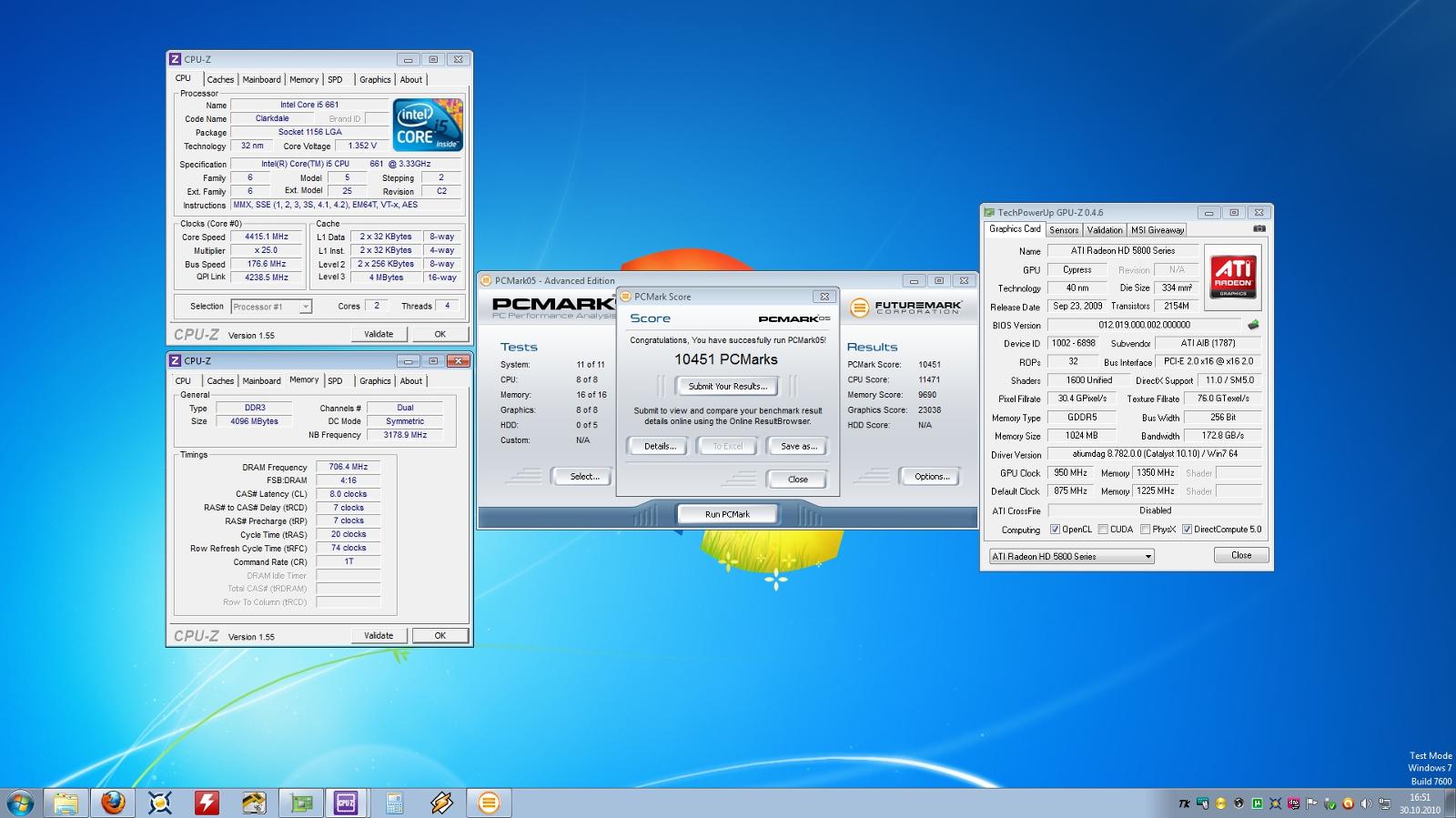This screenshot has height=818, width=1456.
Task: Click the taskbar clock showing 16:51
Action: point(1420,803)
